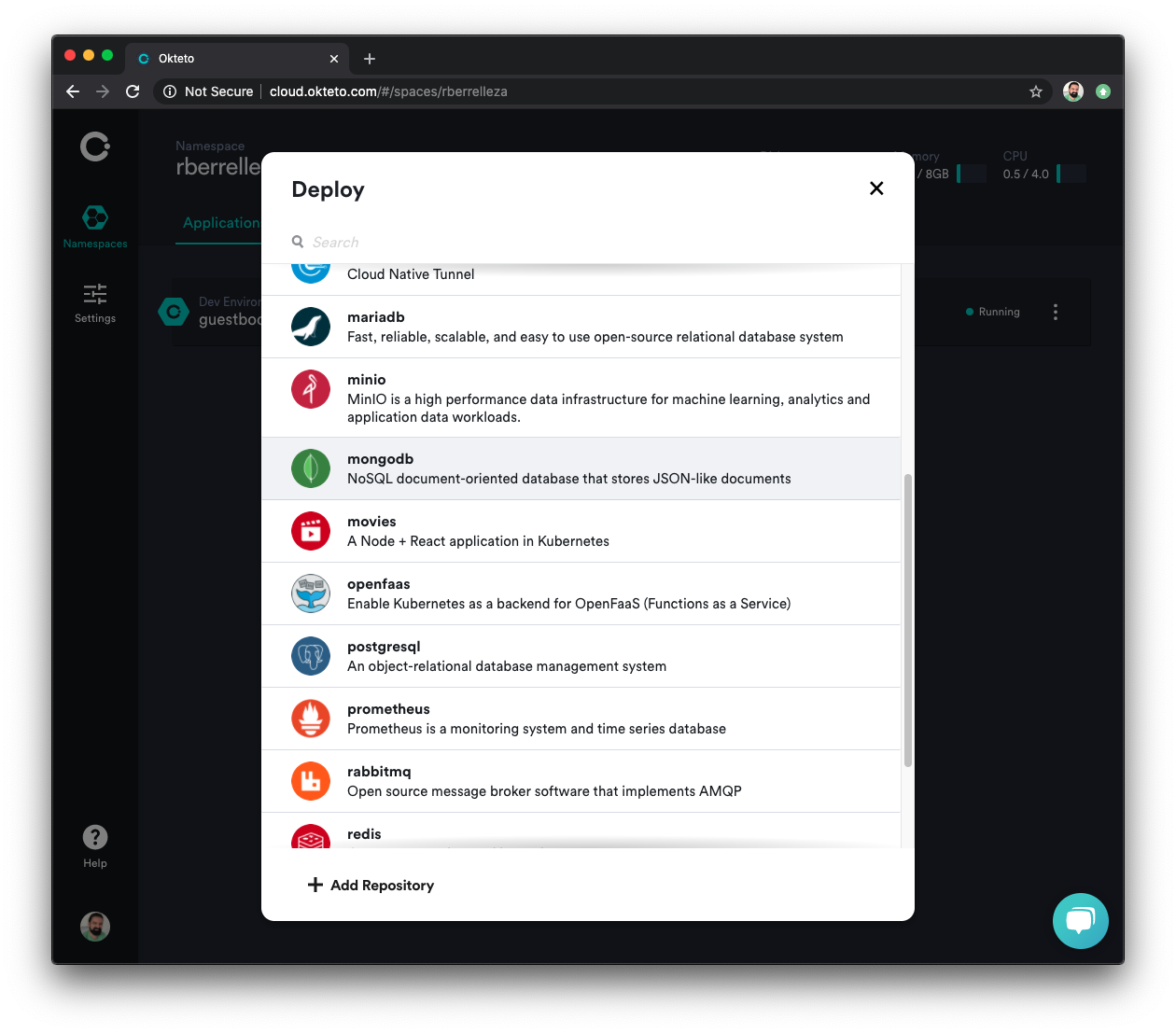Click 'A Node + React application' description
The height and width of the screenshot is (1033, 1176).
point(478,541)
